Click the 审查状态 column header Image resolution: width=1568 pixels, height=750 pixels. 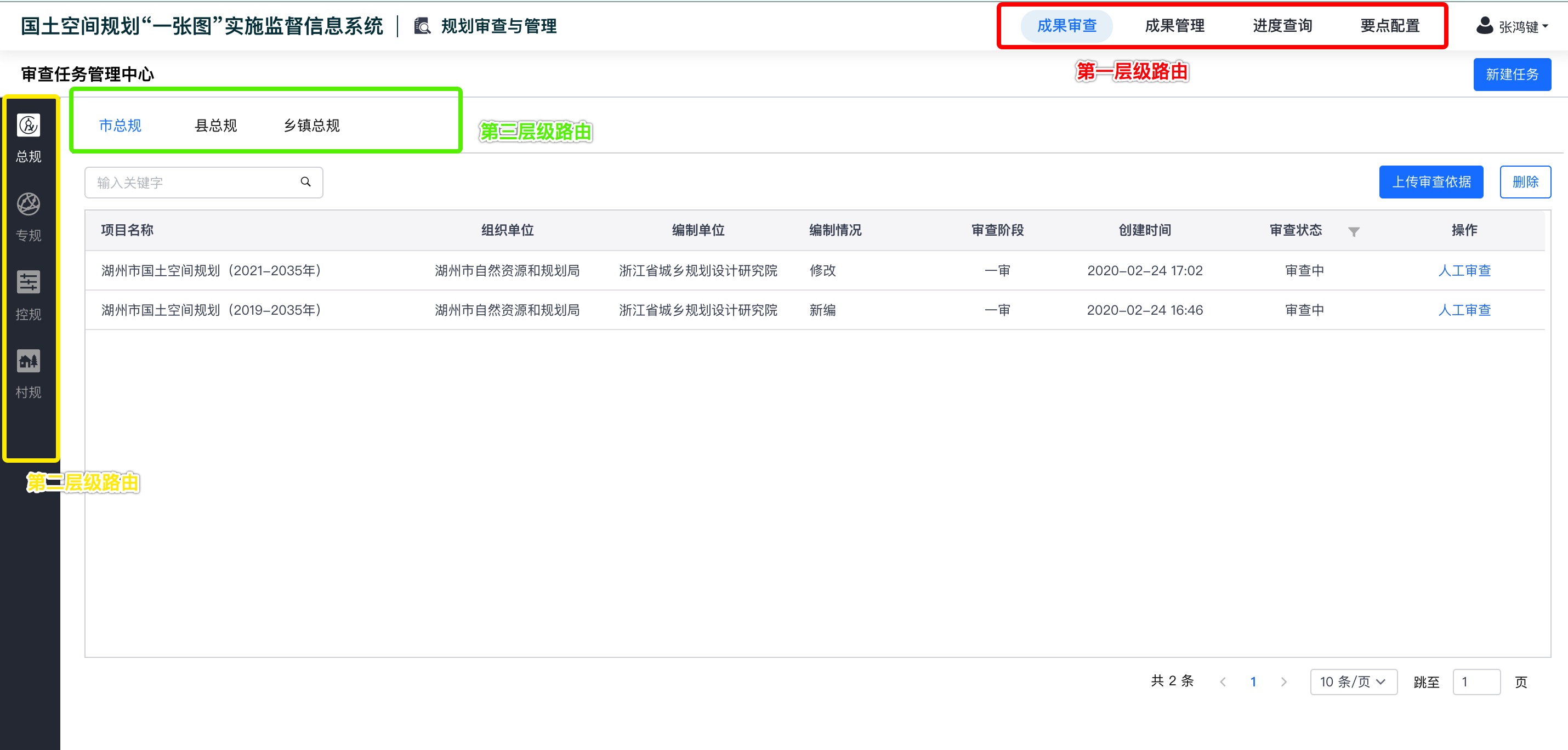1296,230
